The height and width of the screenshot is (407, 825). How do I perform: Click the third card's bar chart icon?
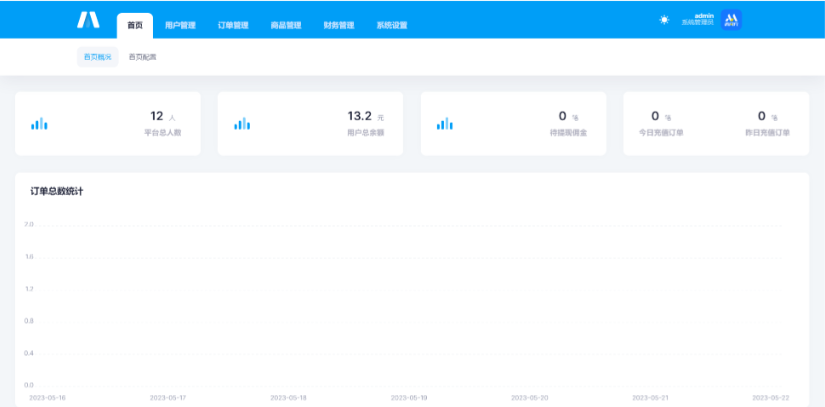point(445,124)
